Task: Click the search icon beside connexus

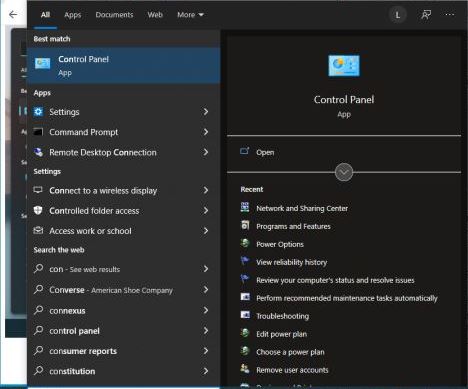Action: 39,310
